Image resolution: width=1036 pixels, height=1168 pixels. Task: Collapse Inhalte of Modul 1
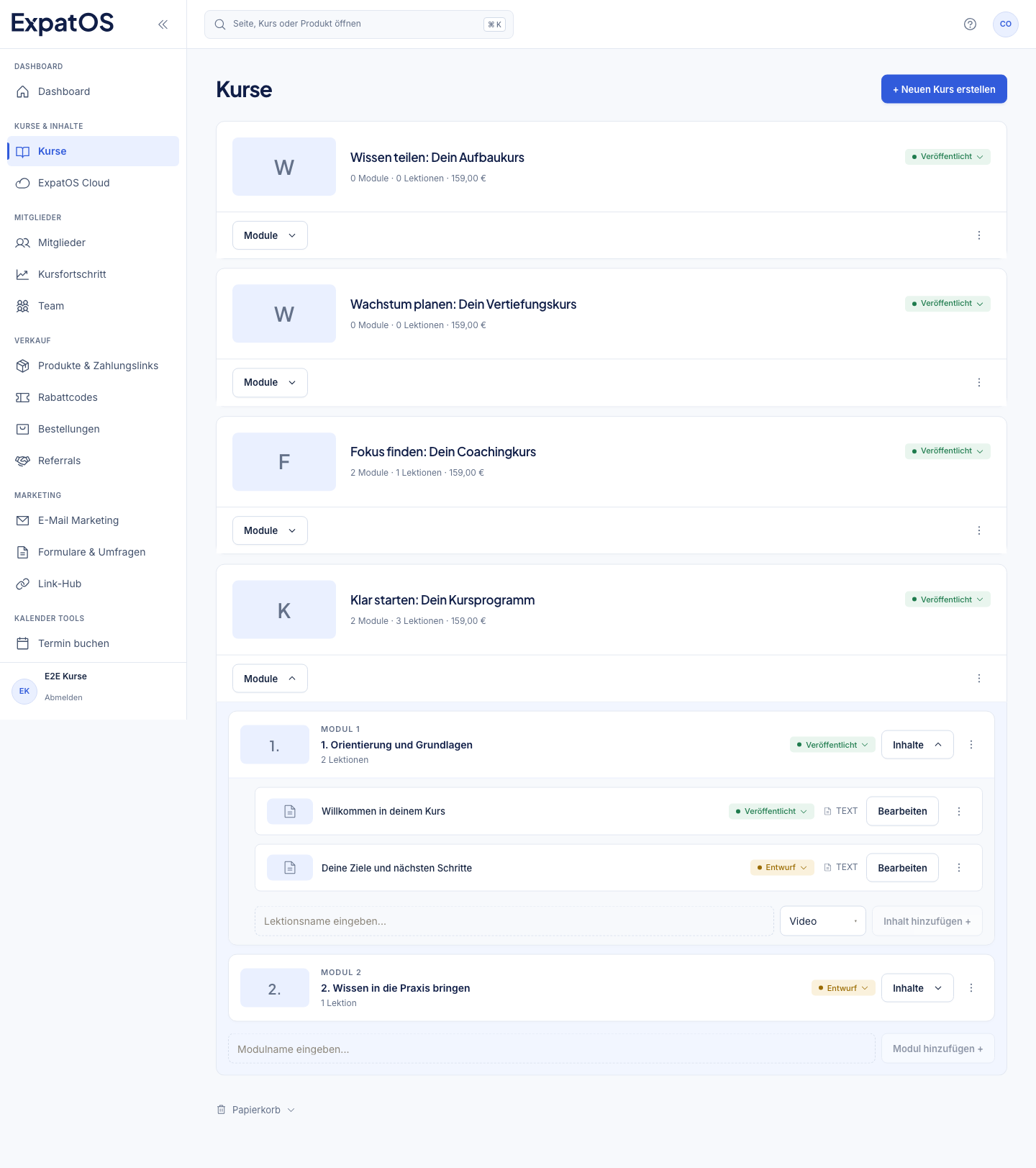tap(917, 745)
